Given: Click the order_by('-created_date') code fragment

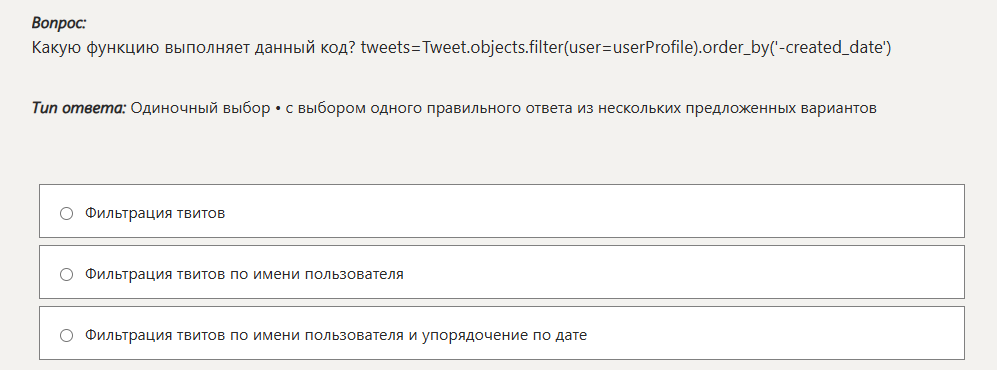Looking at the screenshot, I should [x=797, y=48].
